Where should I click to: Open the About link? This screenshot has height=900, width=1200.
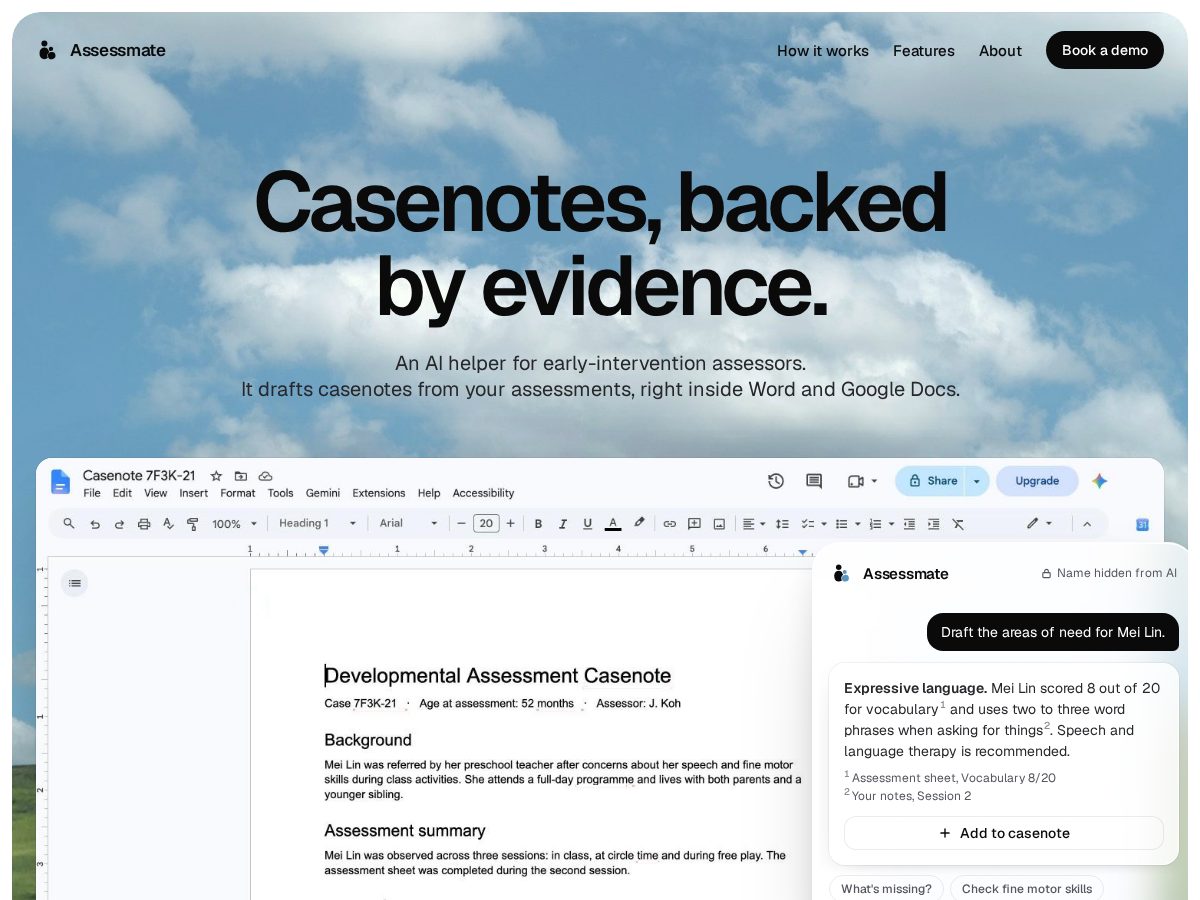(x=1000, y=51)
